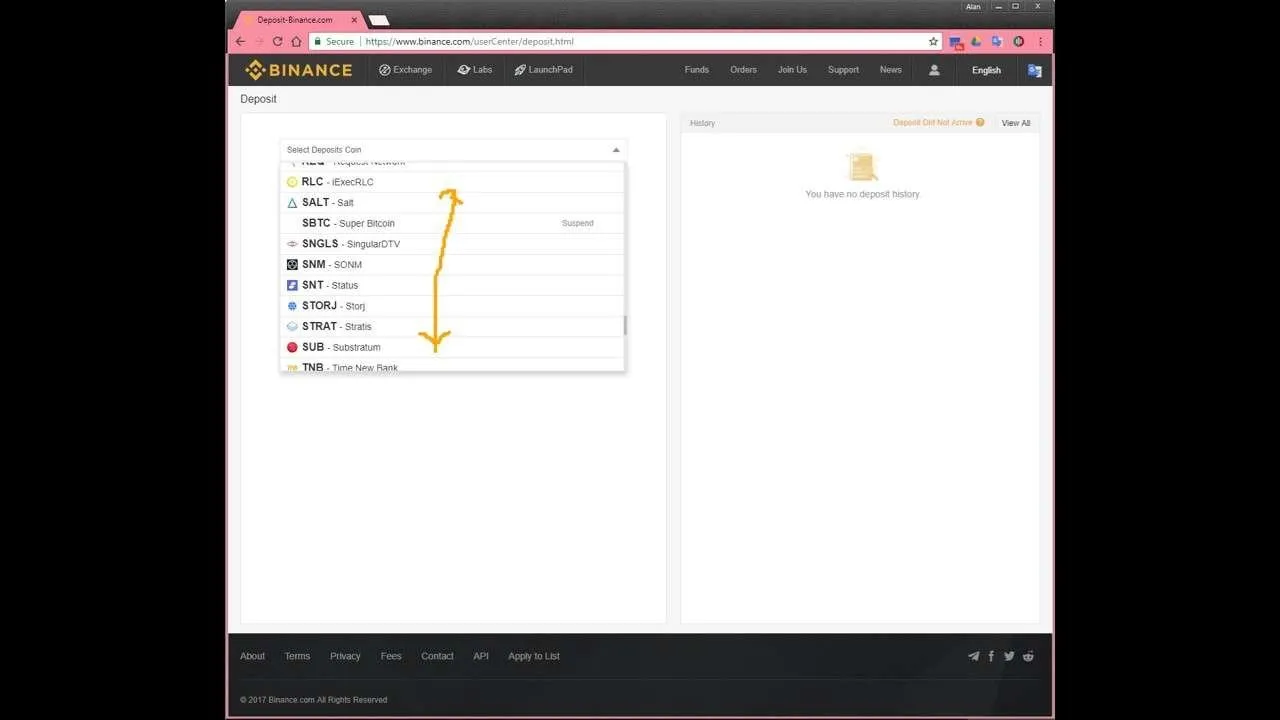This screenshot has width=1280, height=720.
Task: Click the browser back button
Action: [240, 41]
